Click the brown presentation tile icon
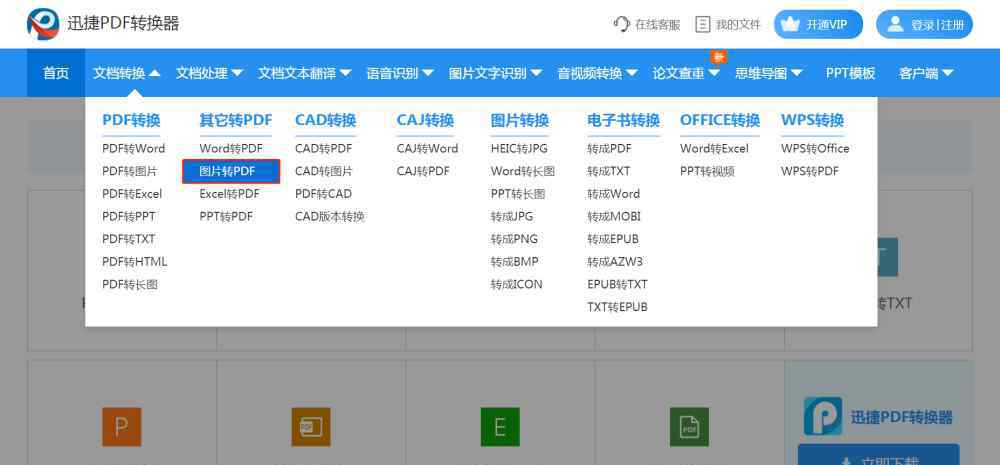 click(x=311, y=427)
